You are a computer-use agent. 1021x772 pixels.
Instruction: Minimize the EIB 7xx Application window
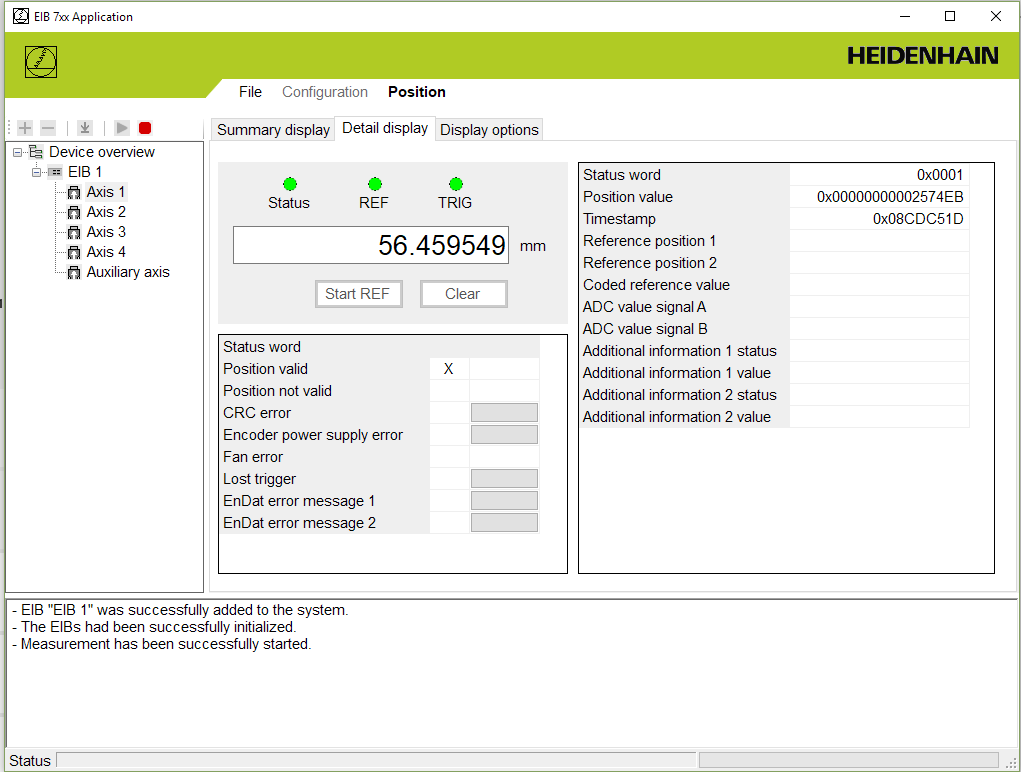tap(904, 16)
